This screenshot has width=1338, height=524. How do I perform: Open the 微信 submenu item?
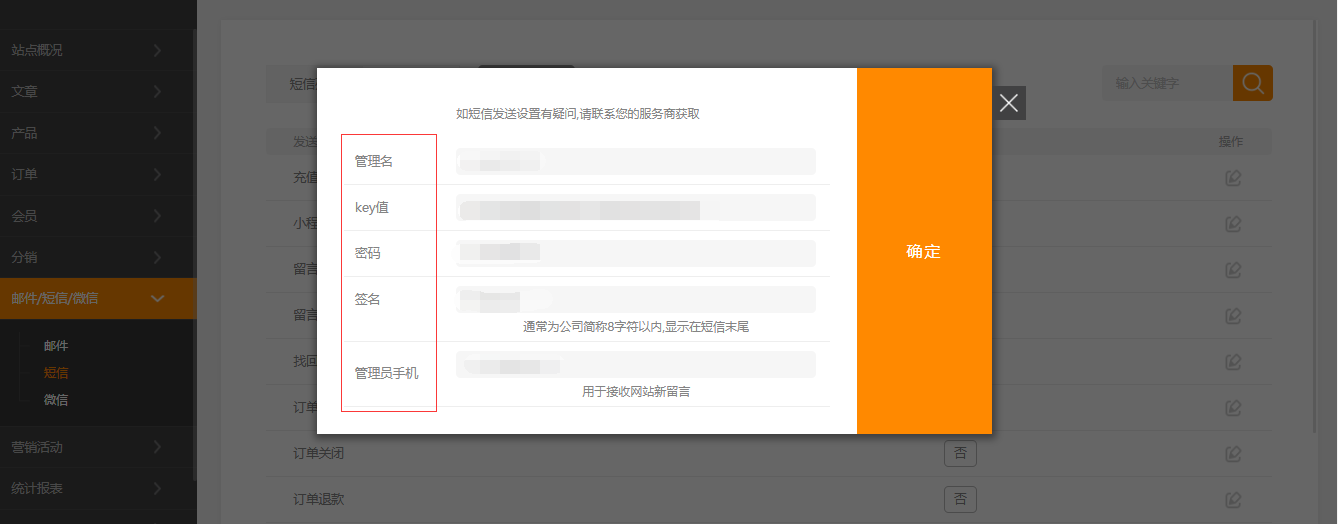click(x=56, y=400)
